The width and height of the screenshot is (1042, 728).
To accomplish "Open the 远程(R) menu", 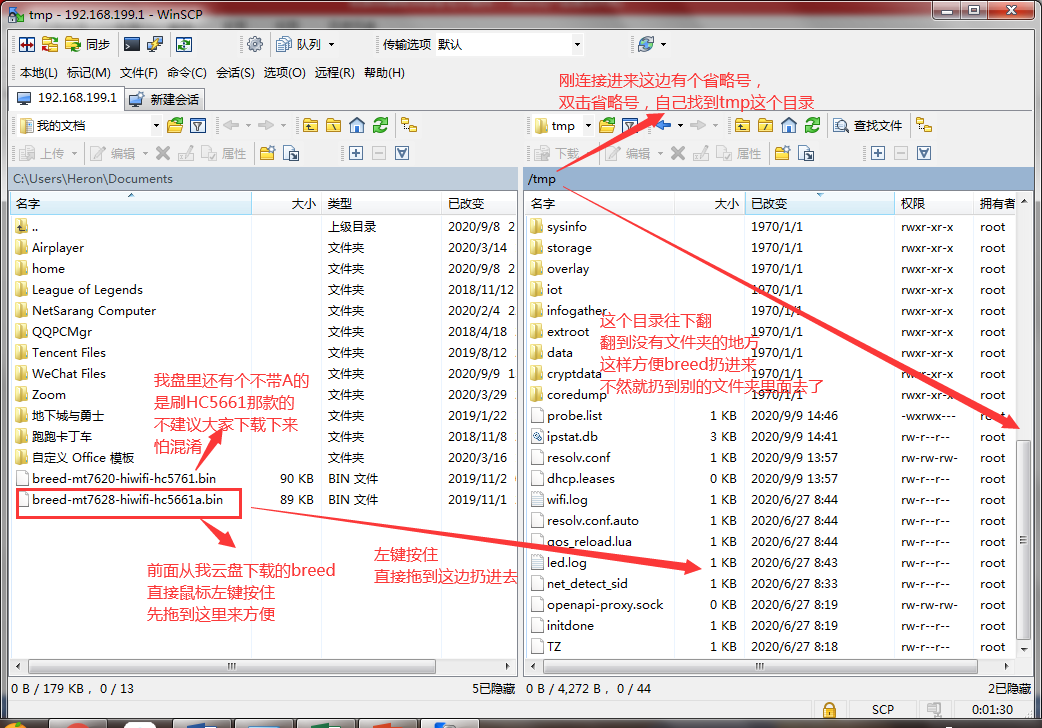I will [334, 72].
